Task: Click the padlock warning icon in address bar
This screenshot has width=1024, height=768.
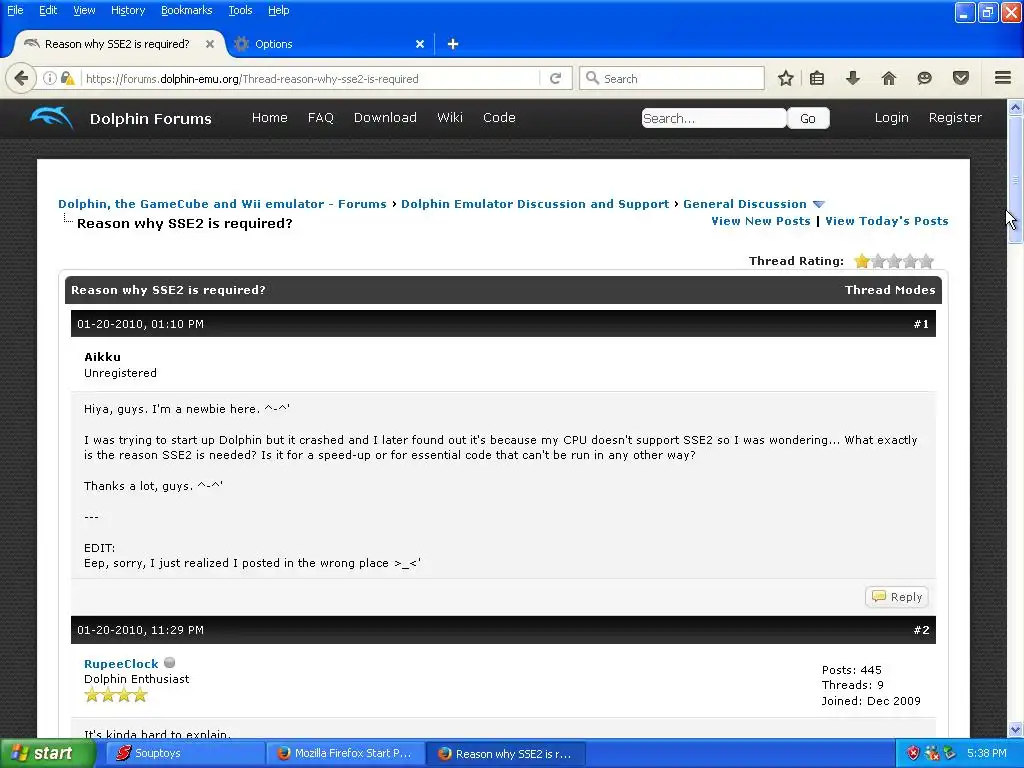Action: tap(67, 78)
